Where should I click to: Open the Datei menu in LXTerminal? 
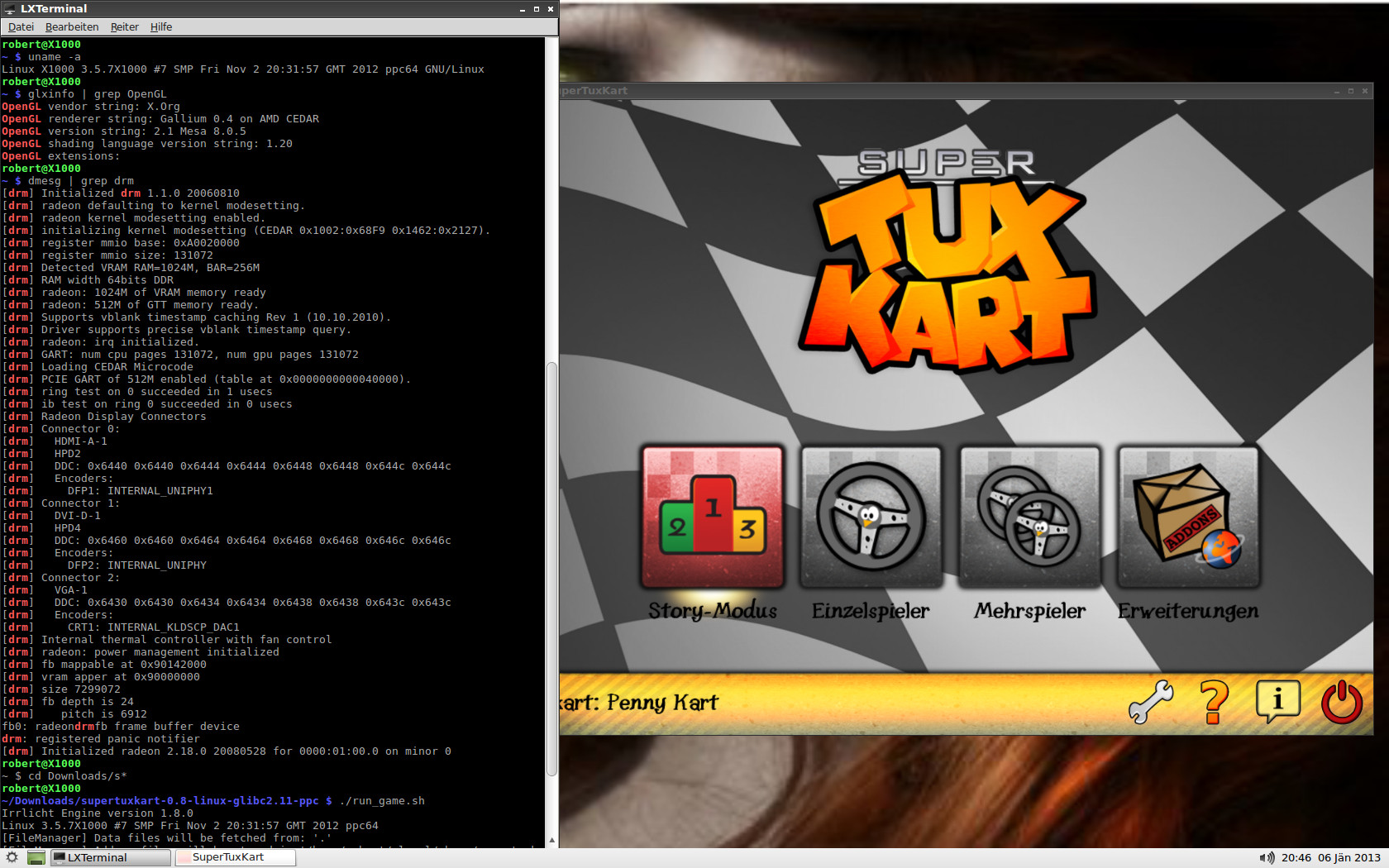coord(21,27)
